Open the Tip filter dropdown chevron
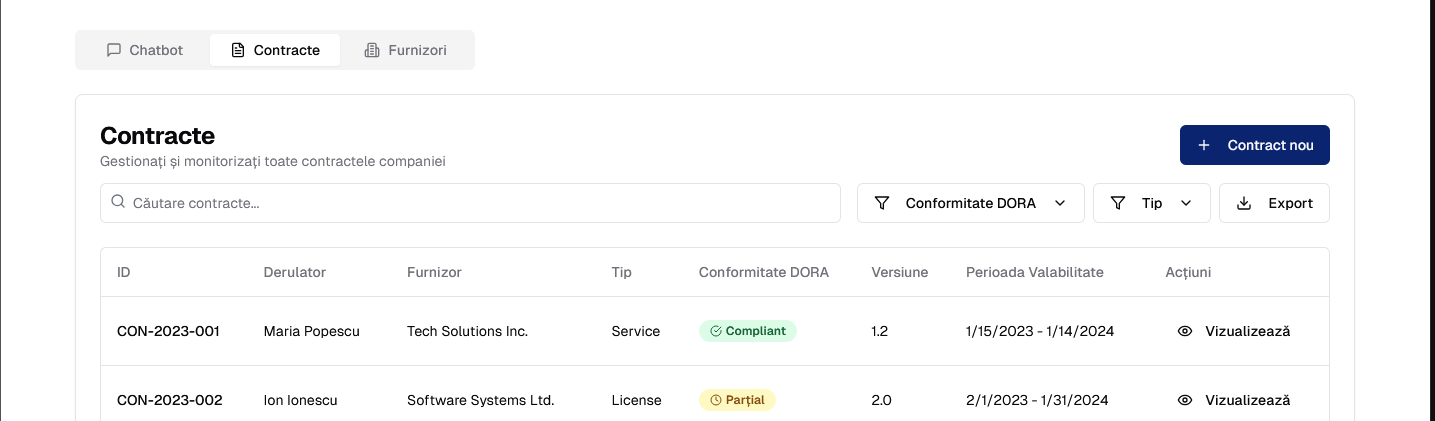 pyautogui.click(x=1186, y=203)
